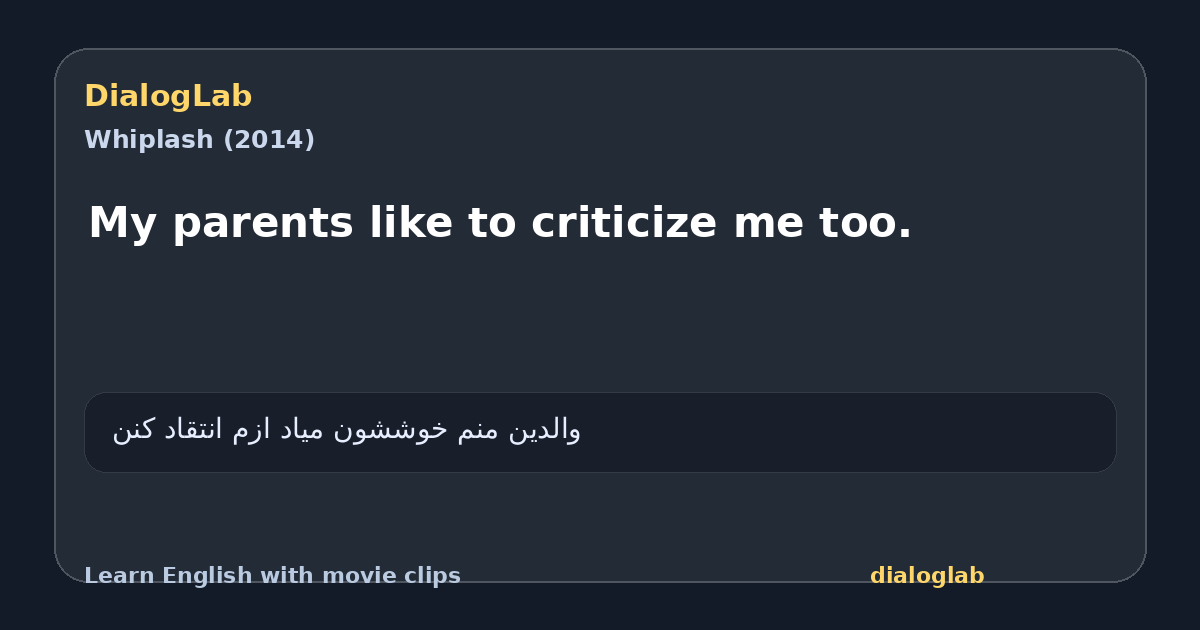Select the word "criticize" in the sentence
Image resolution: width=1200 pixels, height=630 pixels.
tap(624, 222)
